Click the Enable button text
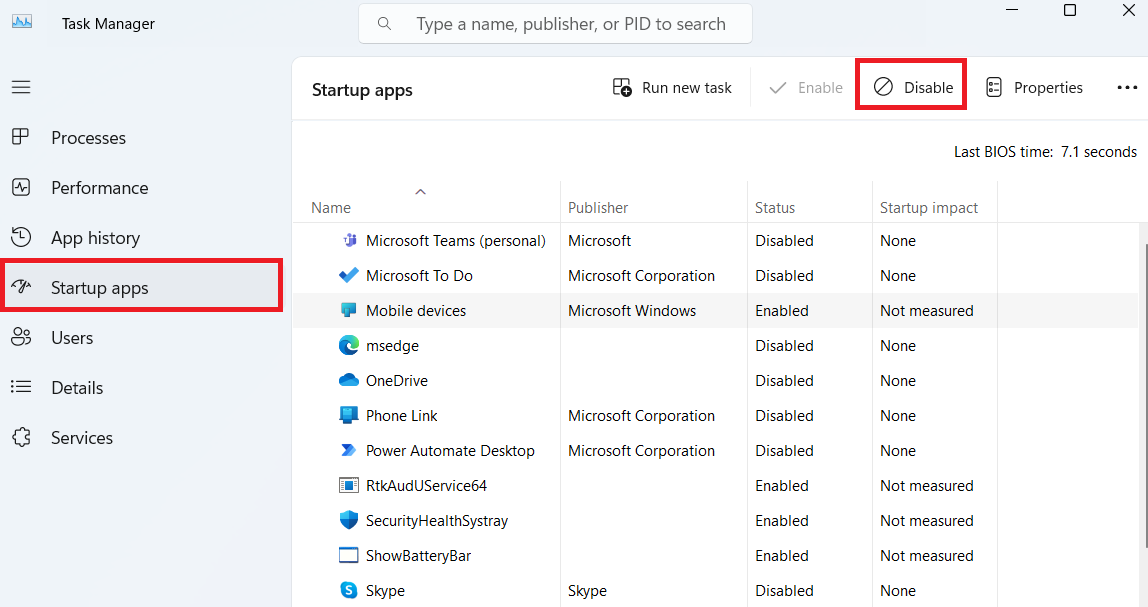Viewport: 1148px width, 607px height. [x=820, y=88]
